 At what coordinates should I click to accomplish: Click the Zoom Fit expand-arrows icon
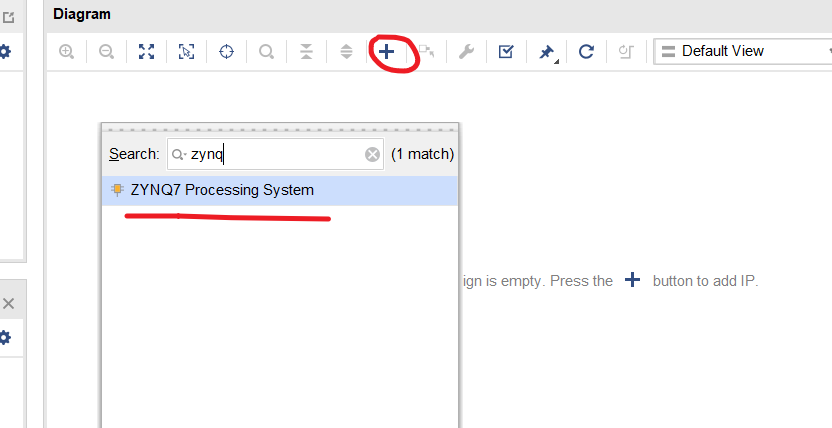(146, 51)
